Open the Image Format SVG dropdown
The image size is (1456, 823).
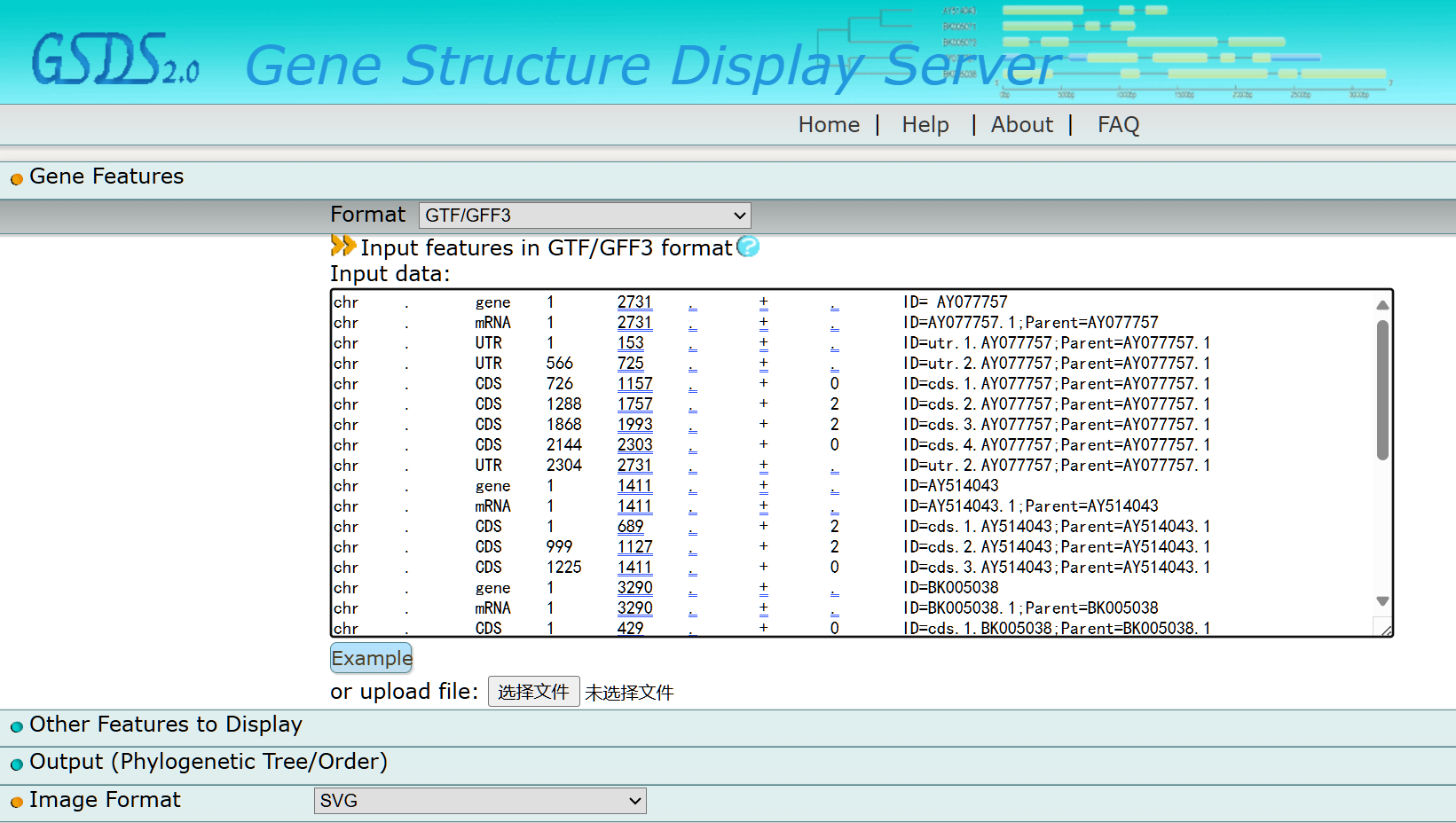480,801
